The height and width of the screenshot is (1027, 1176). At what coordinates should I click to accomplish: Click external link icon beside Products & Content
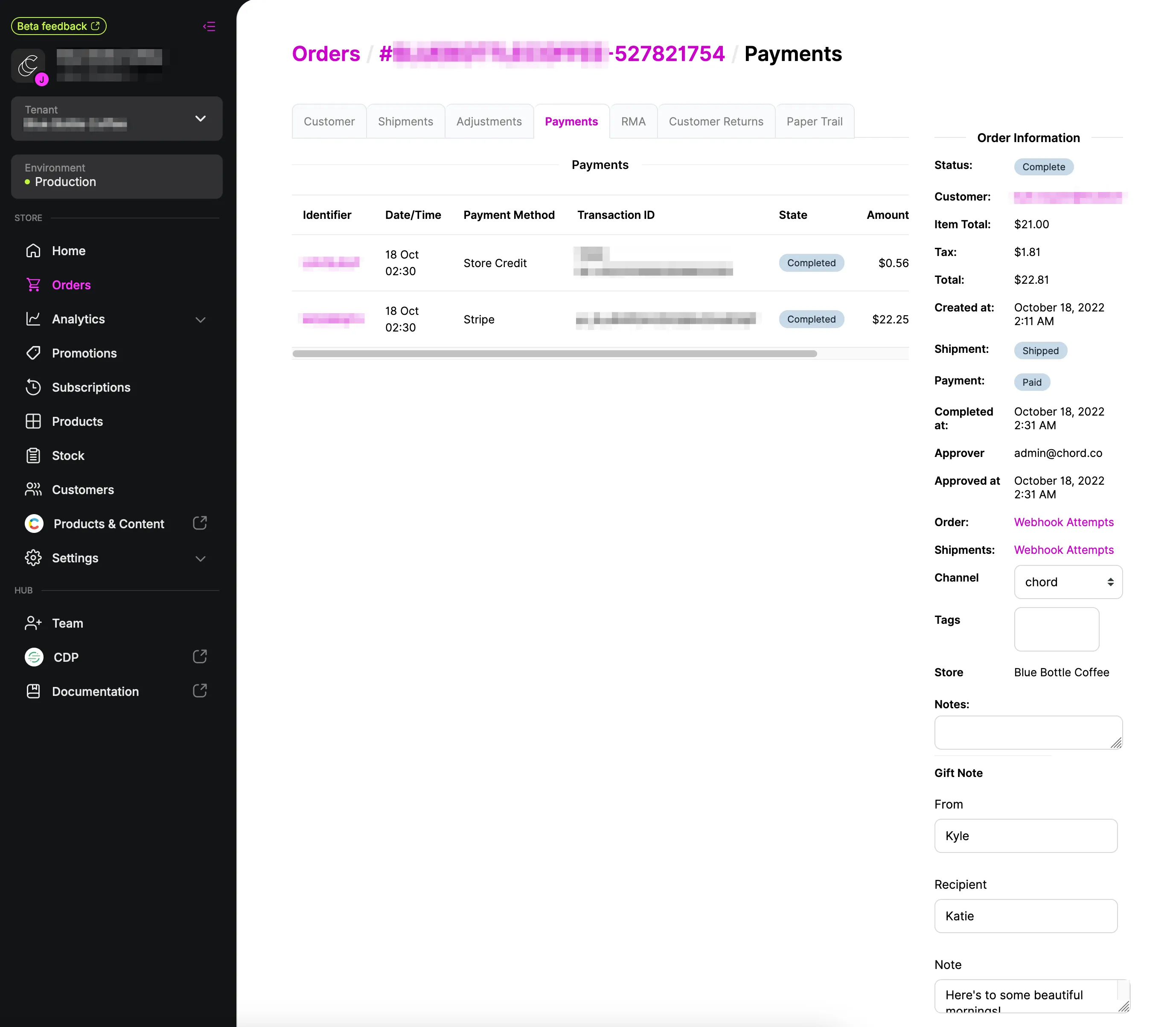pyautogui.click(x=200, y=523)
